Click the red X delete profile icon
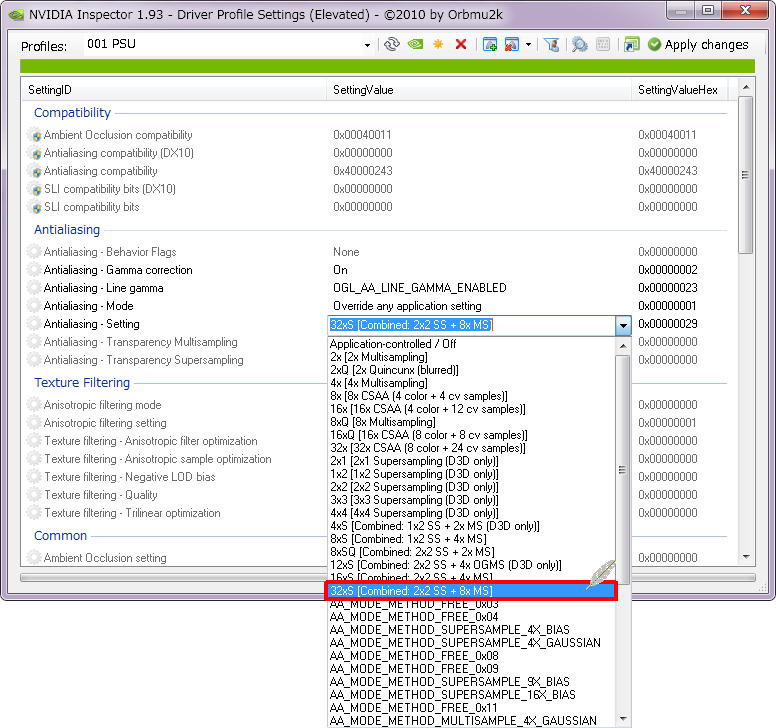776x728 pixels. (461, 45)
